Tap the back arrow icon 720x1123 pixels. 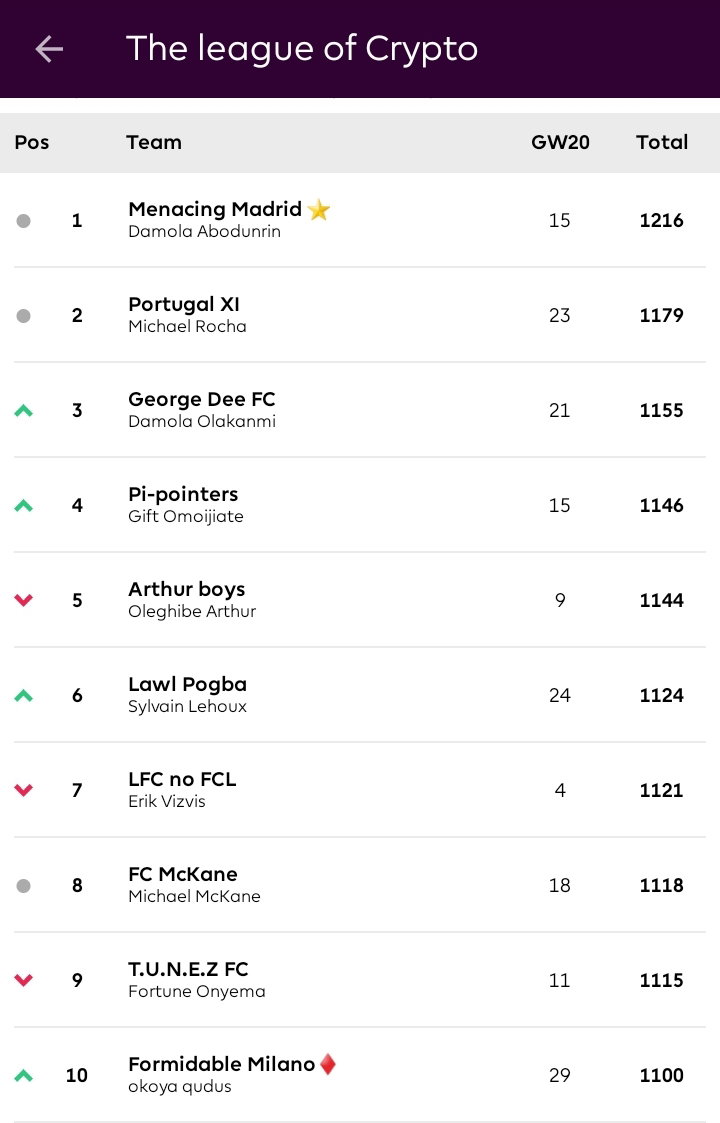[x=49, y=49]
